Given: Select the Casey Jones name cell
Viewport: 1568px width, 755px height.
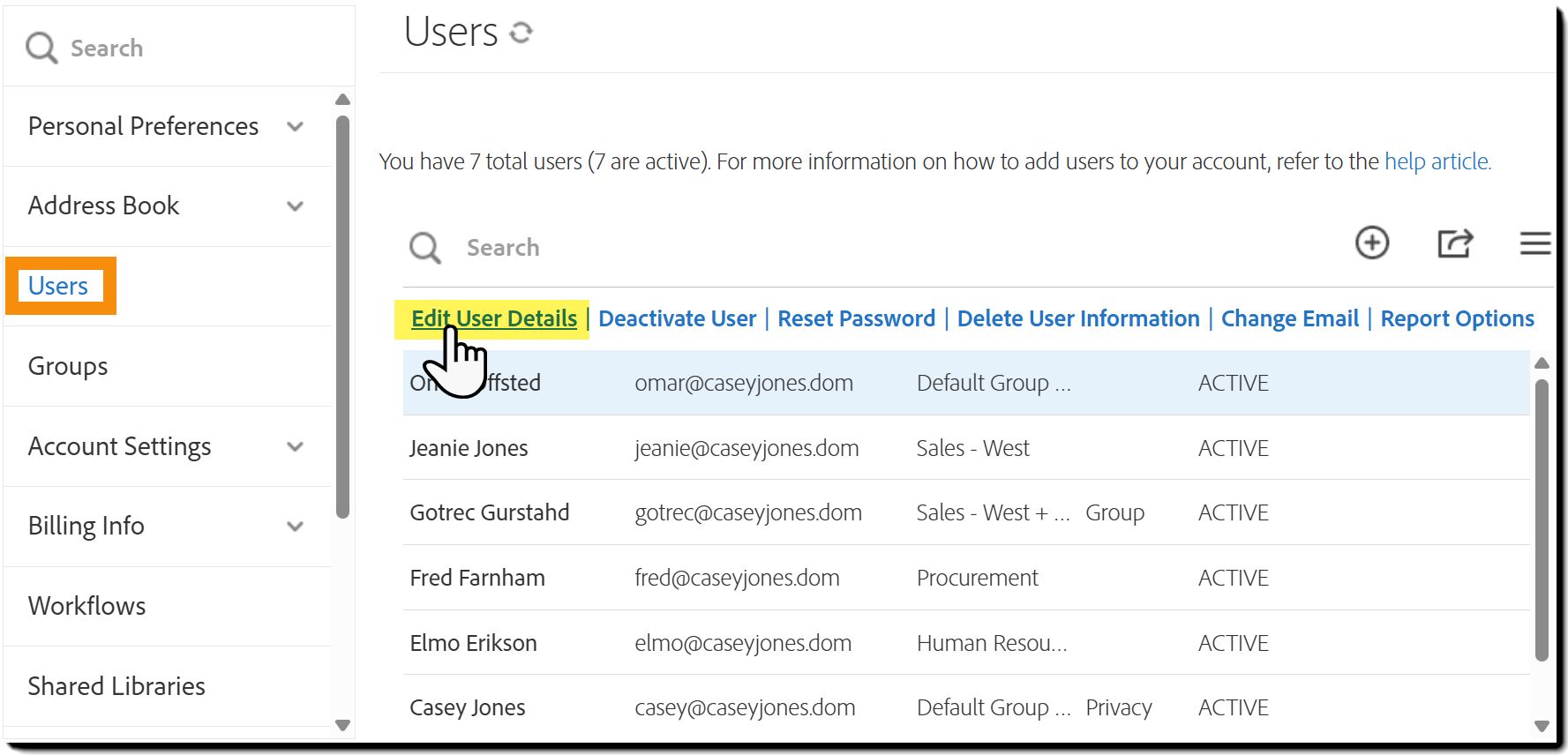Looking at the screenshot, I should (x=468, y=707).
